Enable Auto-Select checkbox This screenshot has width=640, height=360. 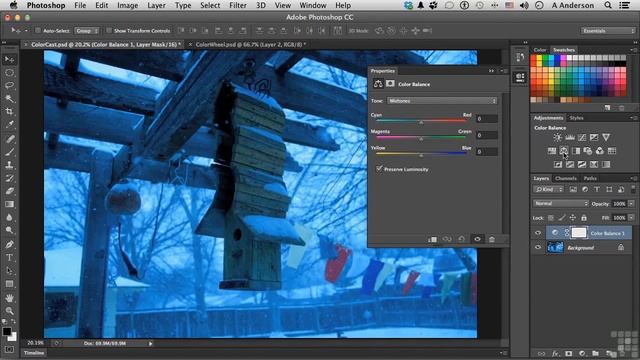coord(38,31)
